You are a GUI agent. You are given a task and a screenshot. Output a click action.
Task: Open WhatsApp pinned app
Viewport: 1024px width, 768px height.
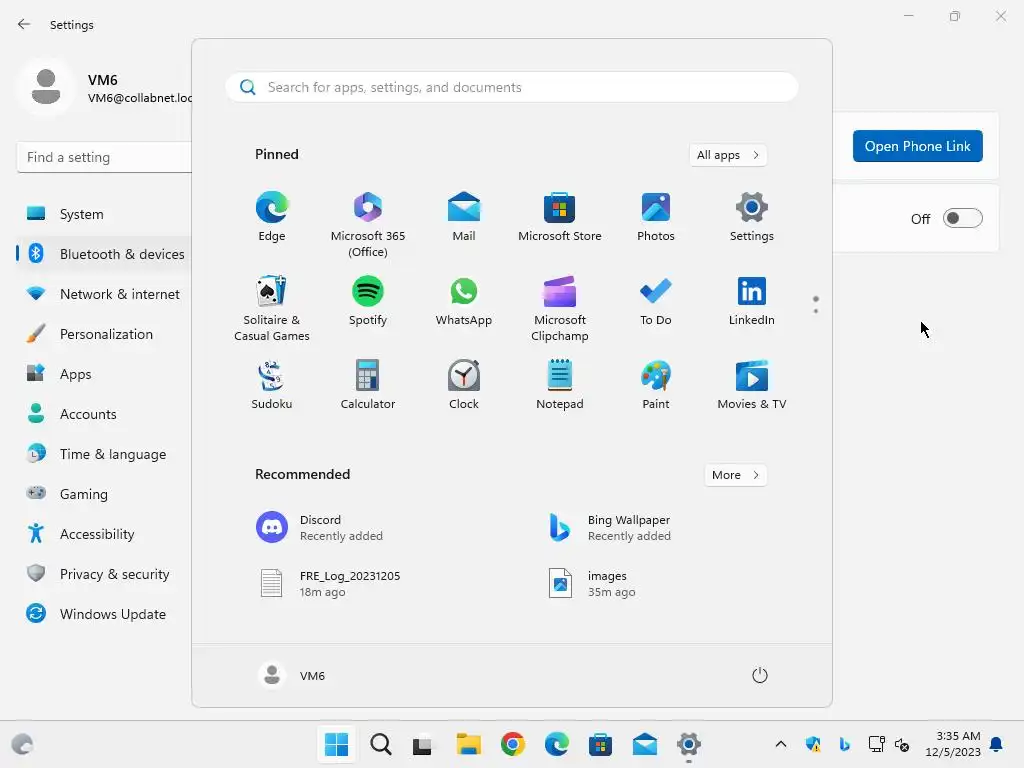point(464,301)
